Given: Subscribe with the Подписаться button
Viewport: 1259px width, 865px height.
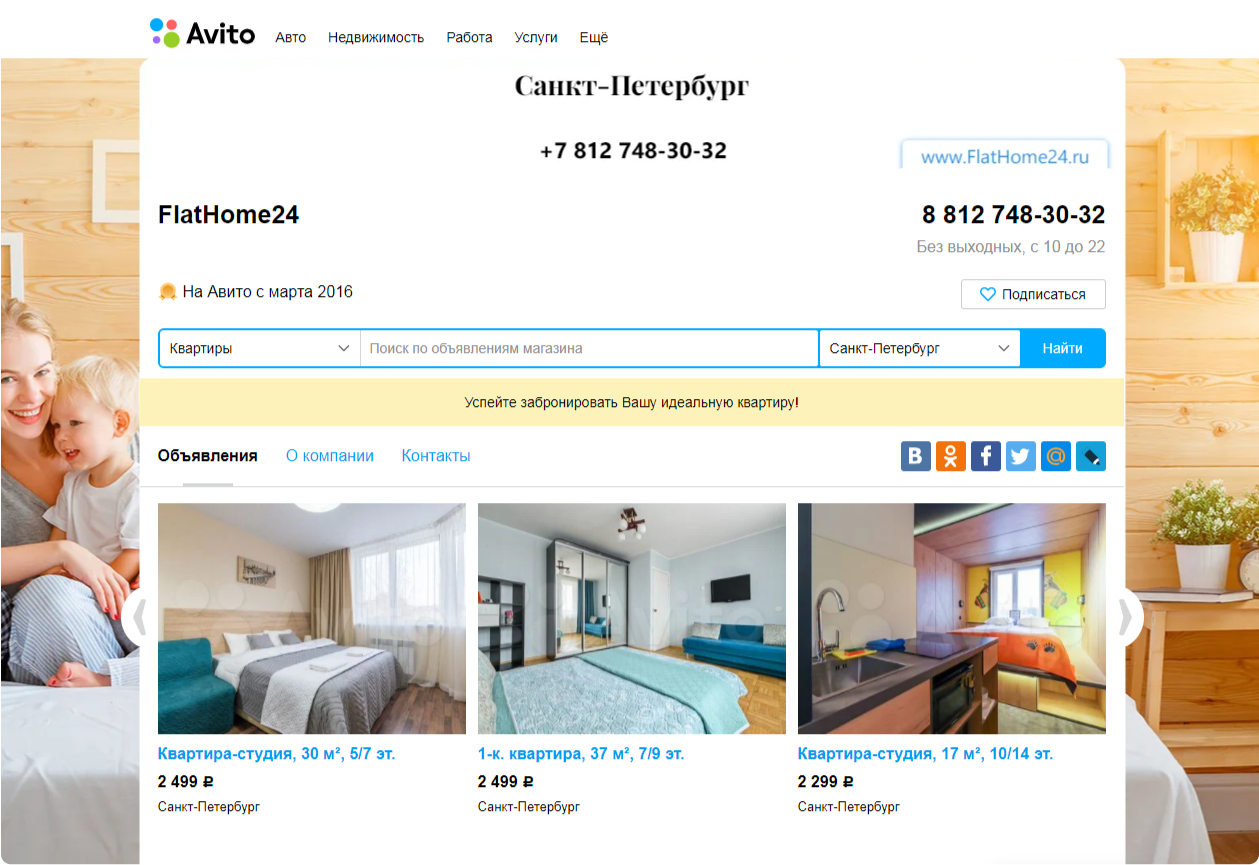Looking at the screenshot, I should click(x=1033, y=295).
